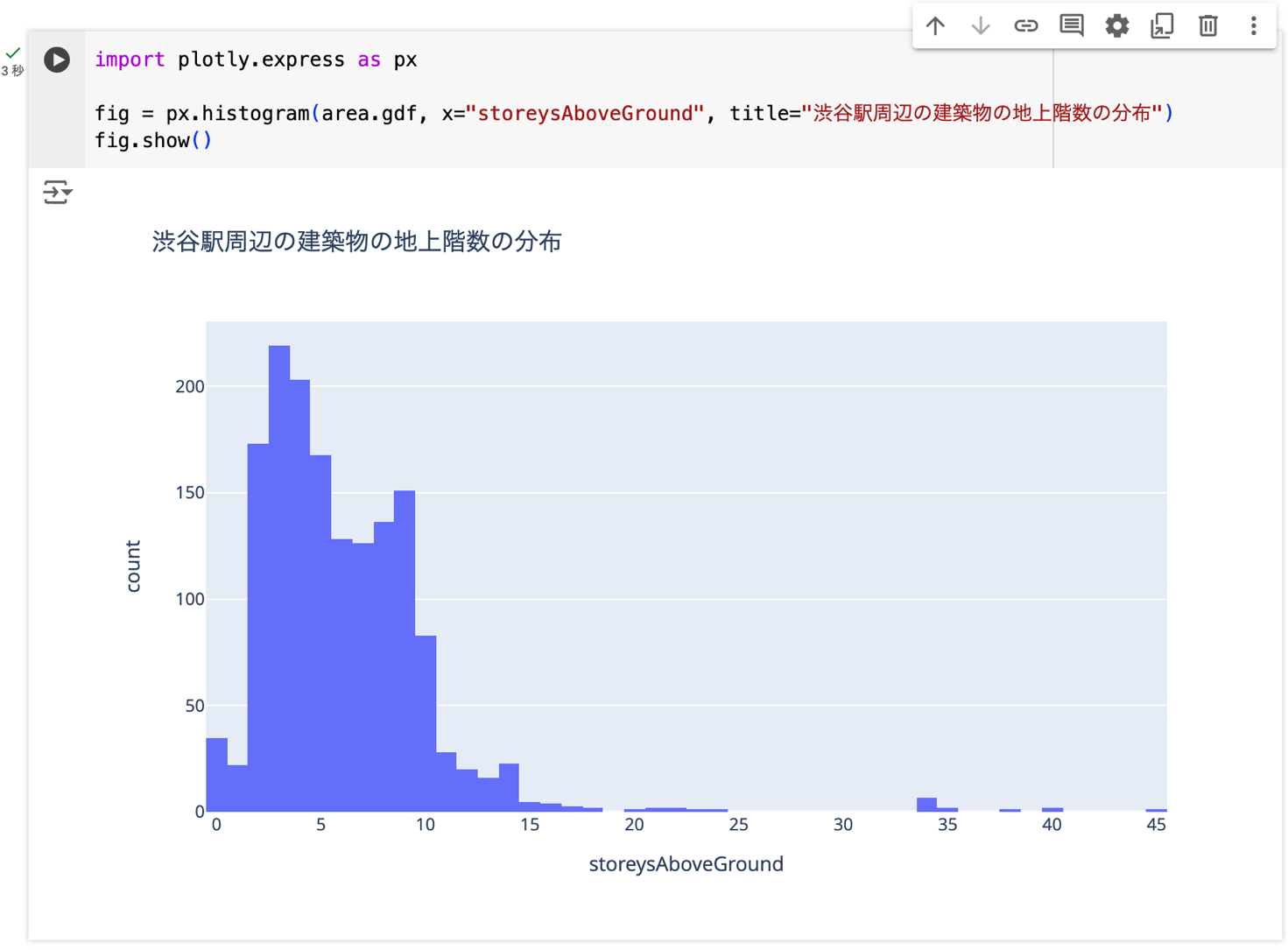
Task: Click the count axis label
Action: point(133,566)
